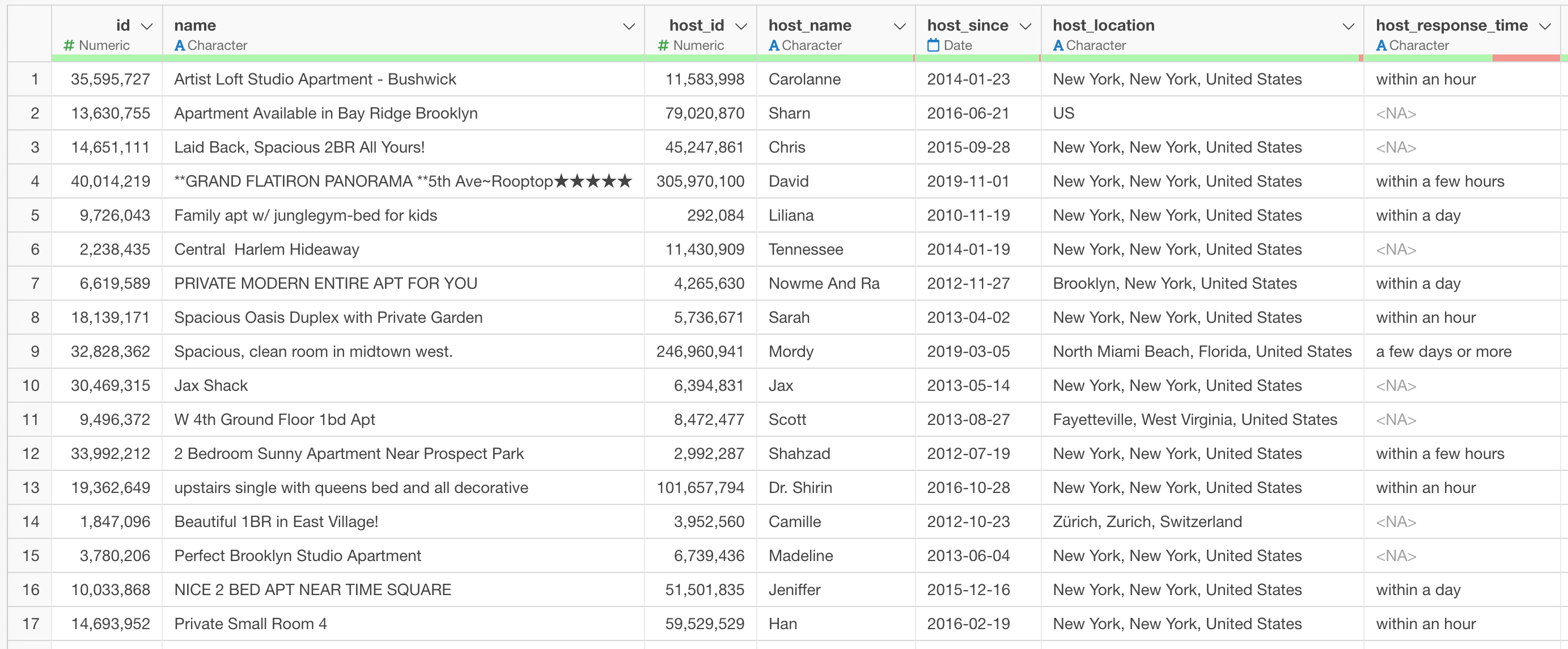Select row number 9

point(30,352)
